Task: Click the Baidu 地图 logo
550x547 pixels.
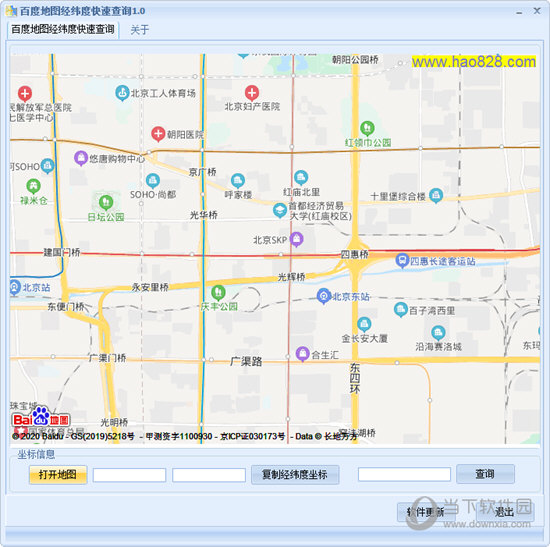Action: [41, 417]
